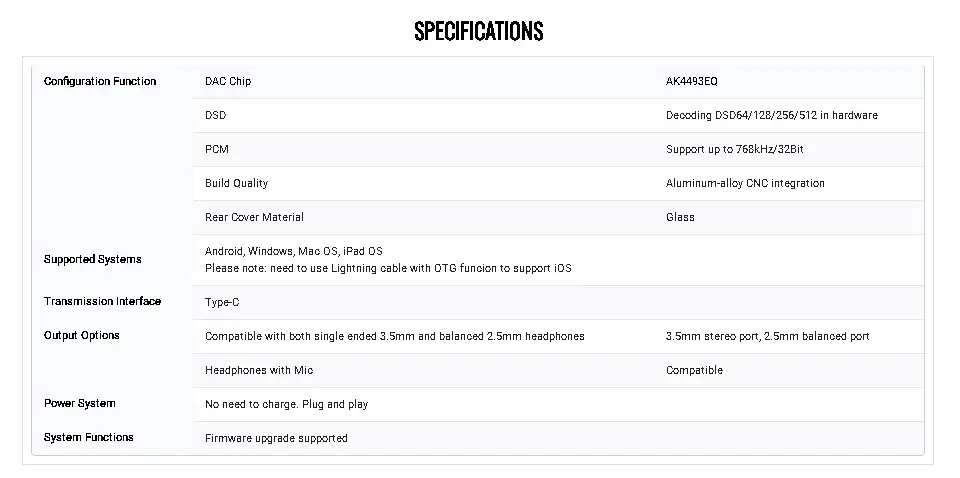This screenshot has width=960, height=478.
Task: Click Support up to 768kHz/32Bit value
Action: pyautogui.click(x=735, y=149)
